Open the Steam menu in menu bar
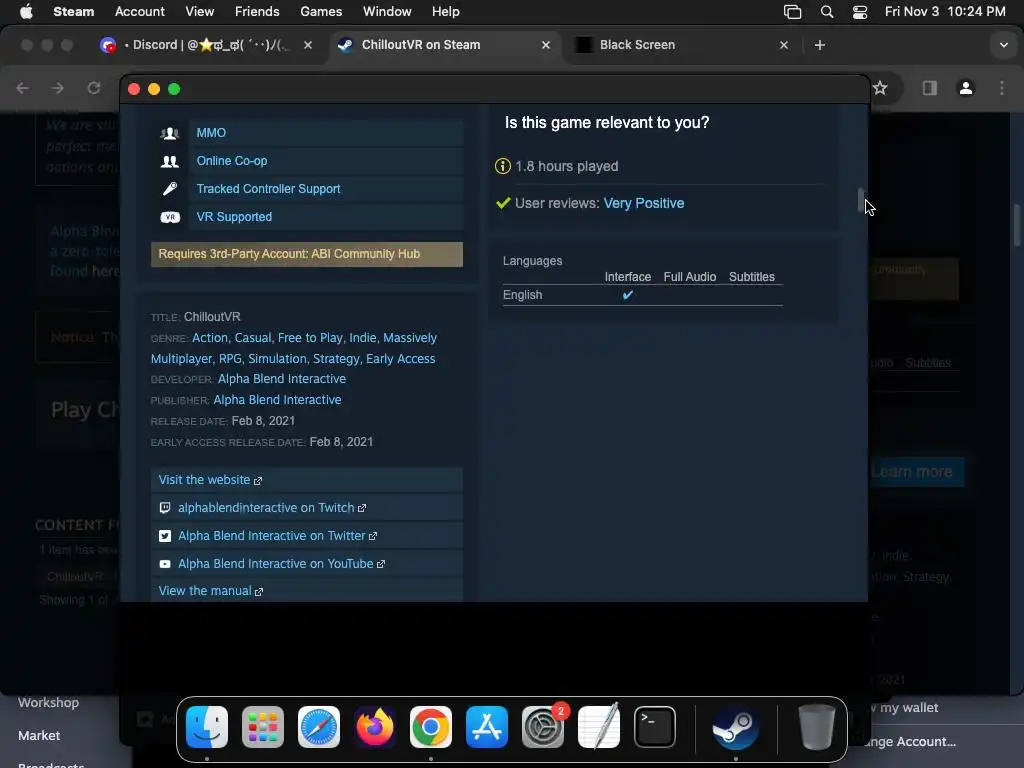 74,12
